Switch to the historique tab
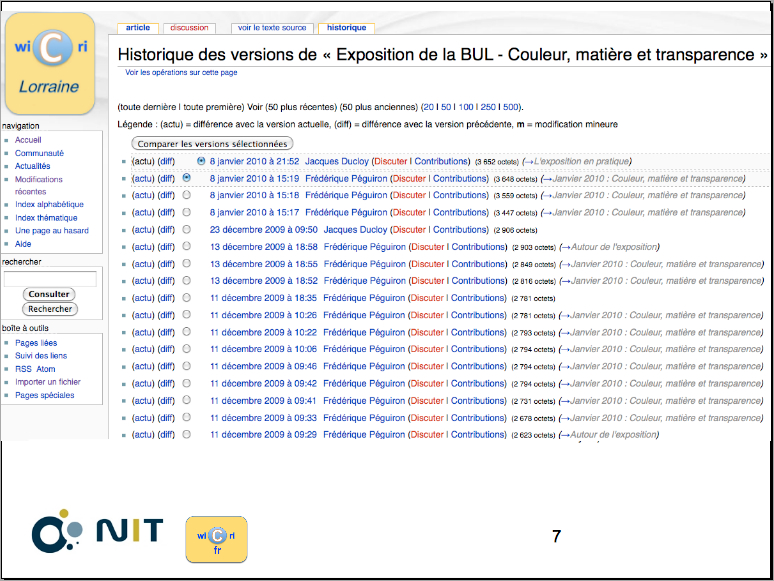 tap(347, 28)
